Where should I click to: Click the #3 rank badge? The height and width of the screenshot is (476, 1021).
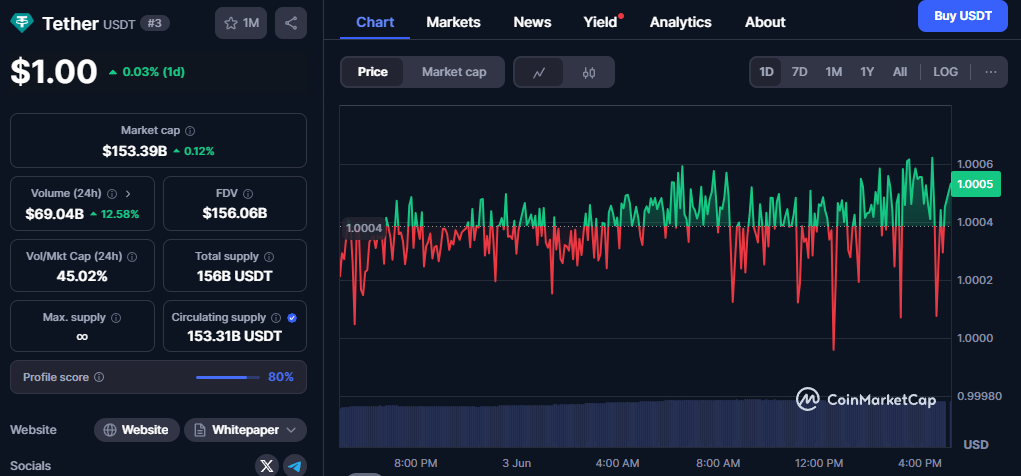click(x=155, y=23)
